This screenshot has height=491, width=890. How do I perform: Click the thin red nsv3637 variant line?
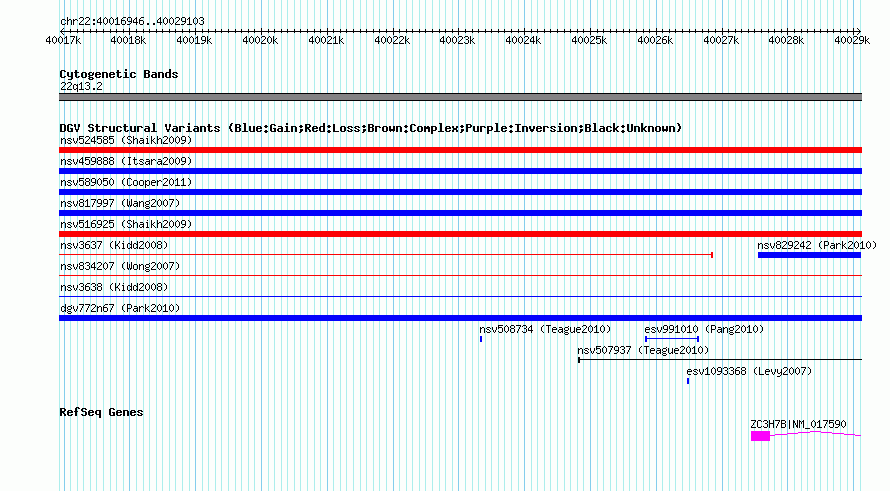point(386,255)
